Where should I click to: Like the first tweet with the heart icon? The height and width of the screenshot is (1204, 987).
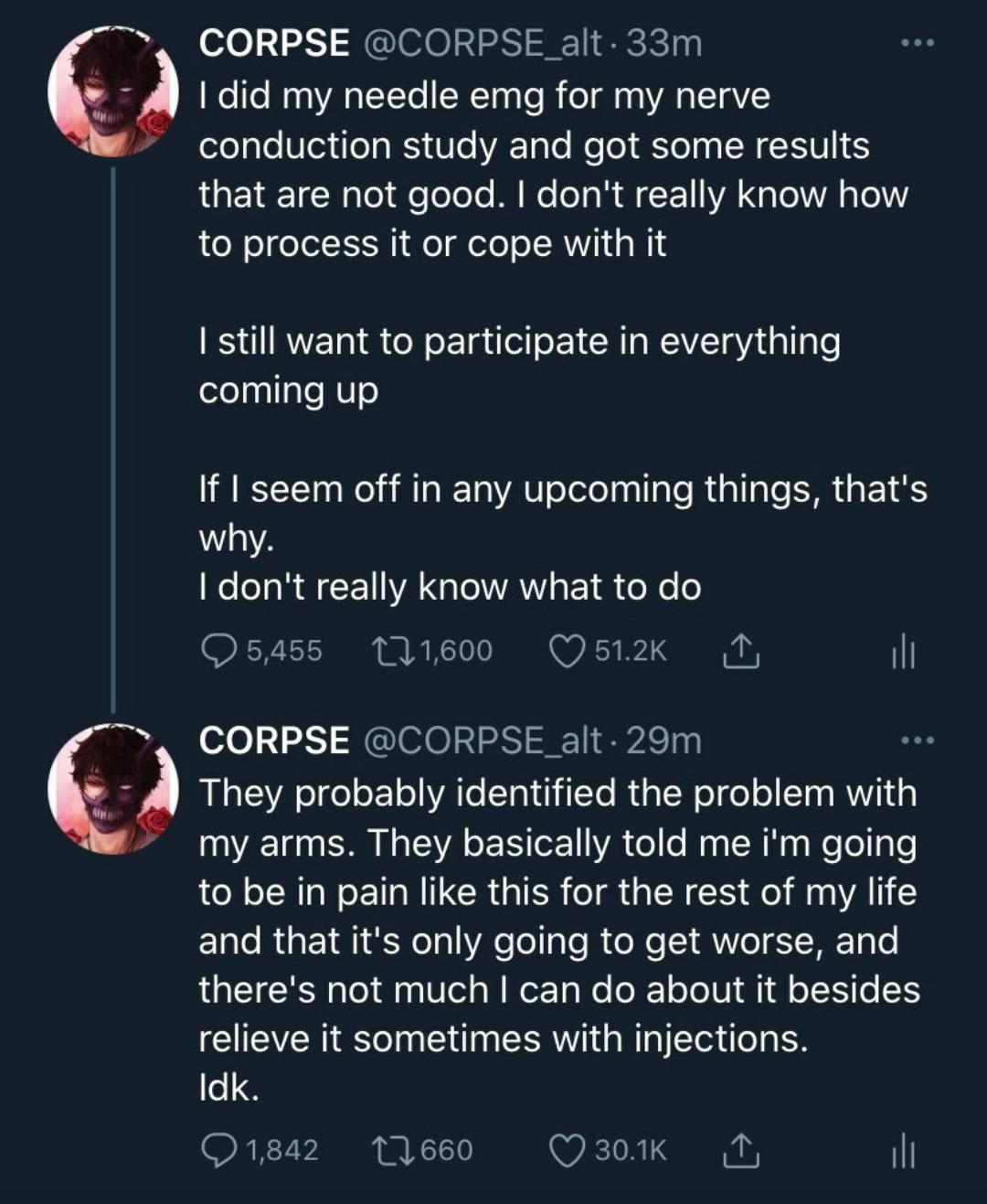click(568, 651)
